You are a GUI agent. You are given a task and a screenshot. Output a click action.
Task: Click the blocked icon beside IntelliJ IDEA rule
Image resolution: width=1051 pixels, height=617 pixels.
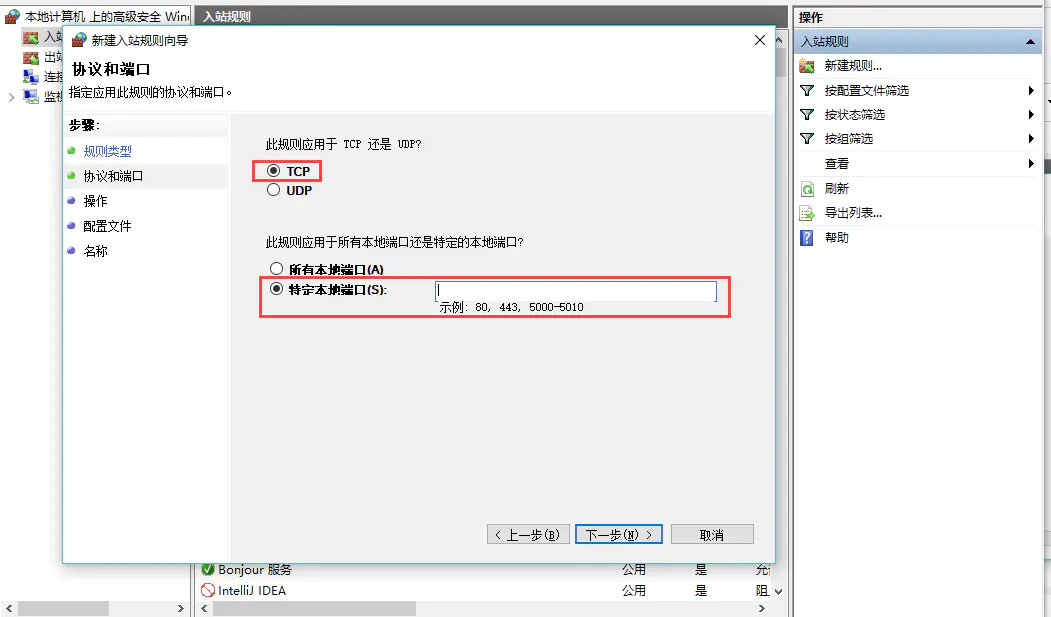[208, 590]
